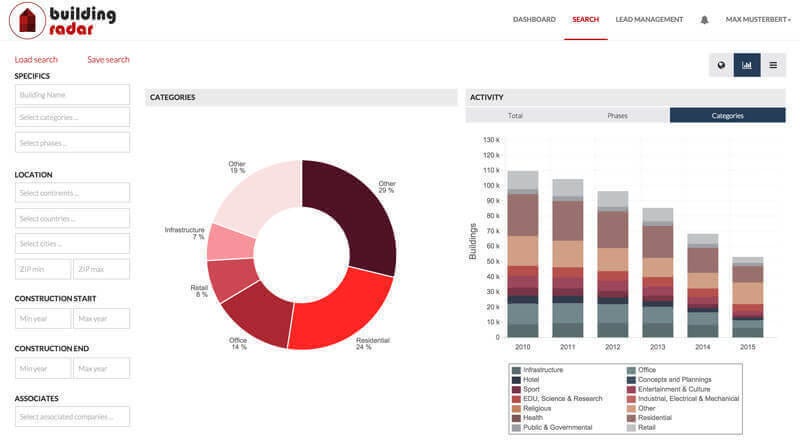
Task: Focus the ZIP min field
Action: (x=43, y=269)
